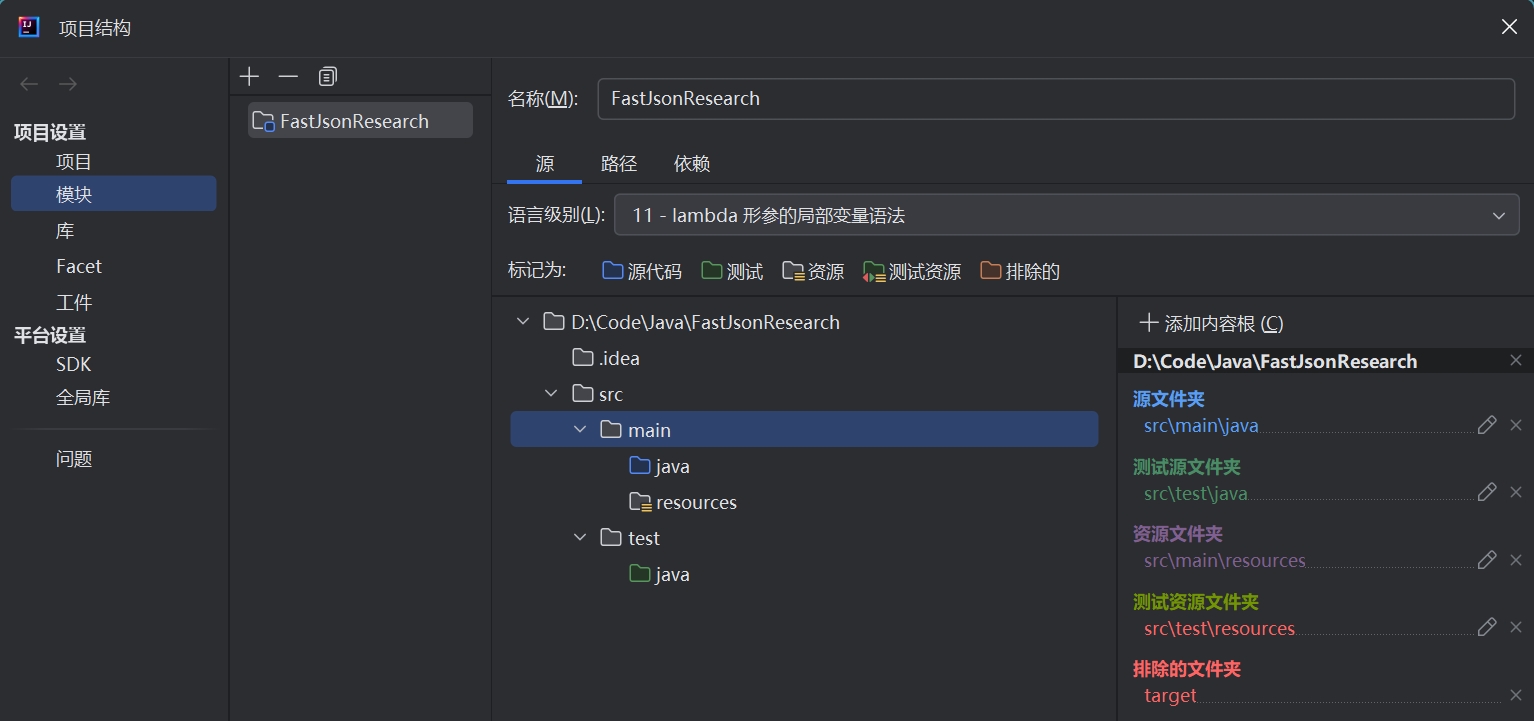The height and width of the screenshot is (721, 1534).
Task: Remove src\test\java test source folder entry
Action: pos(1516,492)
